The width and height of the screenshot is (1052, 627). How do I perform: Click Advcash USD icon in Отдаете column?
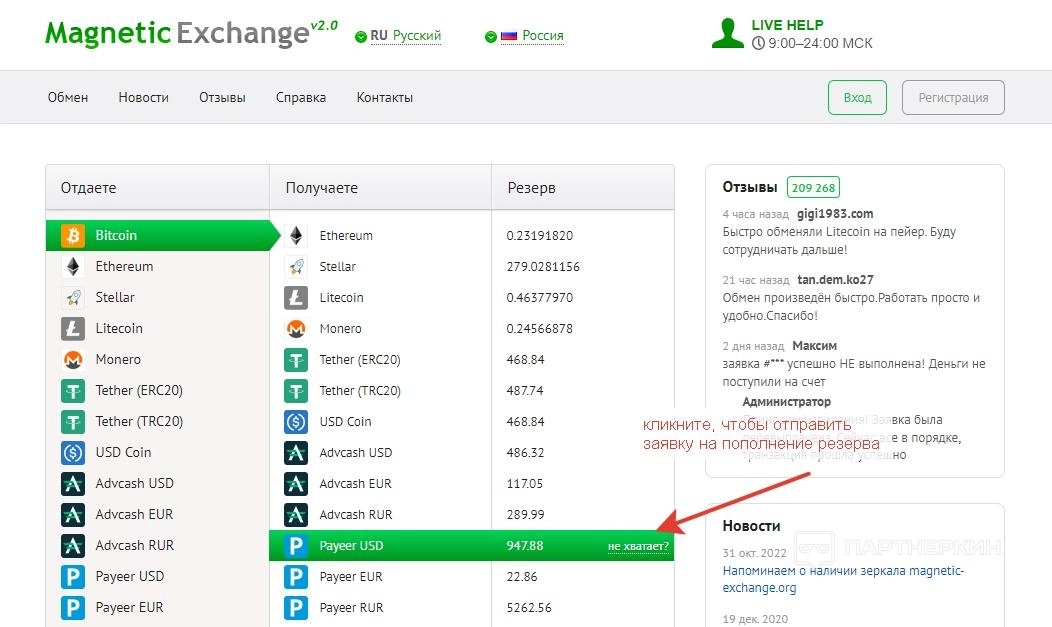[73, 483]
